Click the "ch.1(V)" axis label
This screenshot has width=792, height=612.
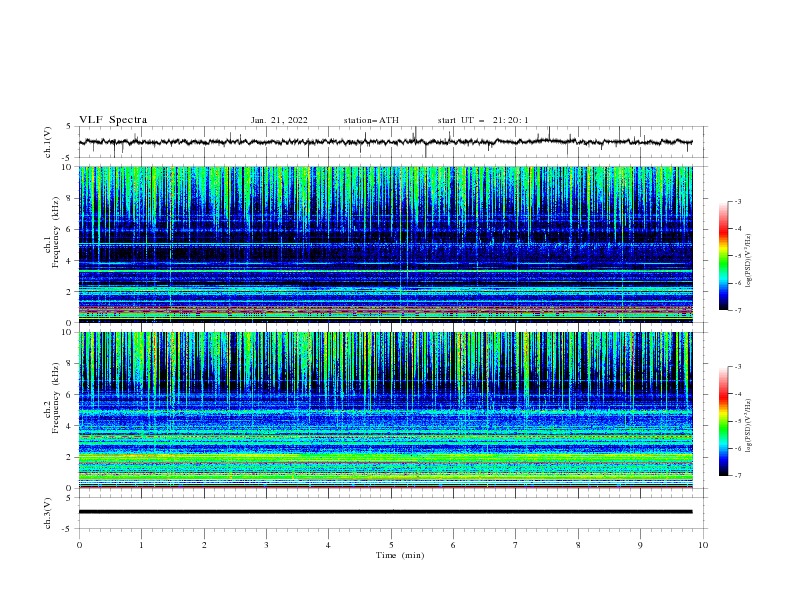tap(48, 142)
